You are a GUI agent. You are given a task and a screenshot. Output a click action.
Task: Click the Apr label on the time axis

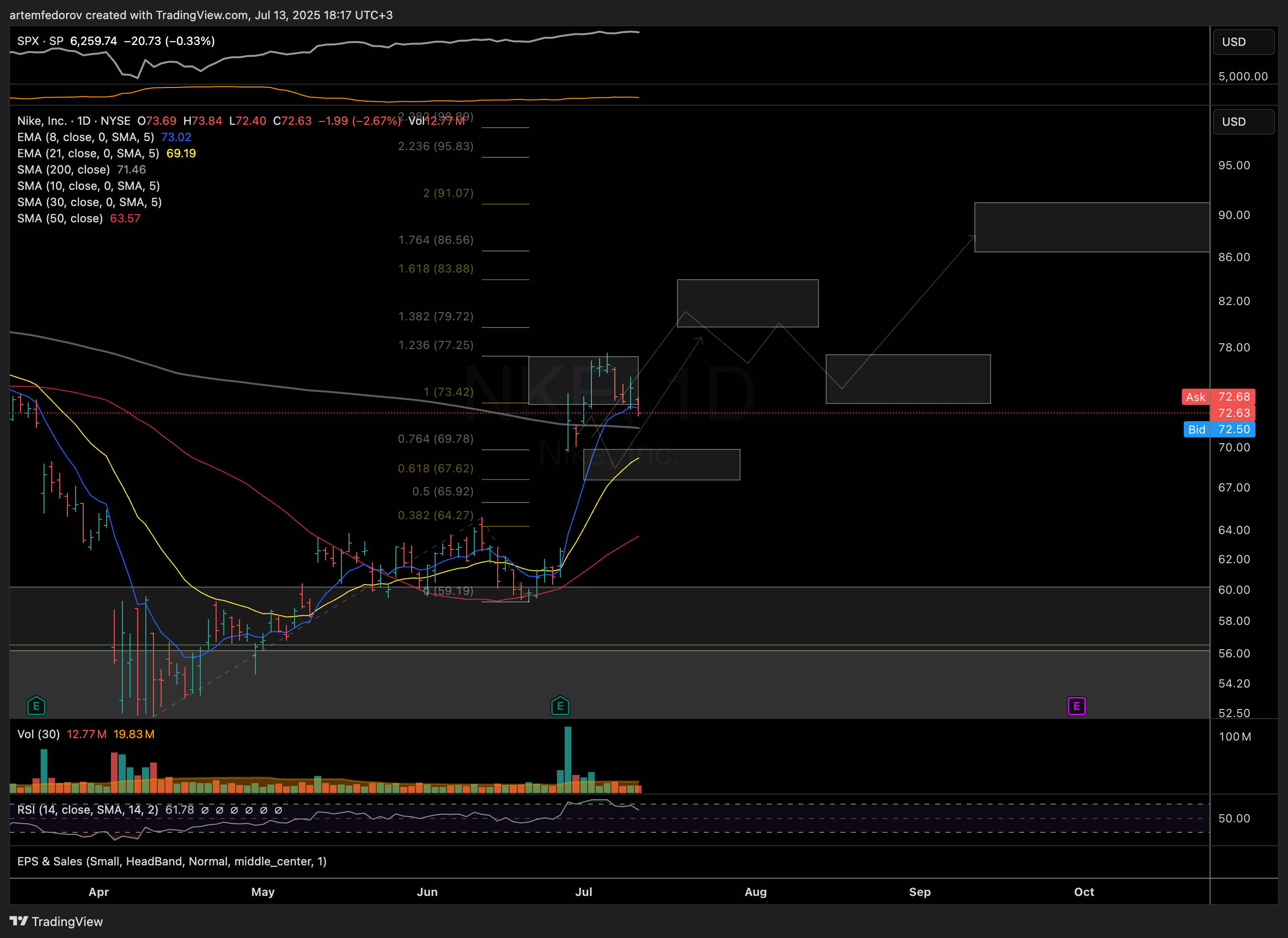(99, 892)
